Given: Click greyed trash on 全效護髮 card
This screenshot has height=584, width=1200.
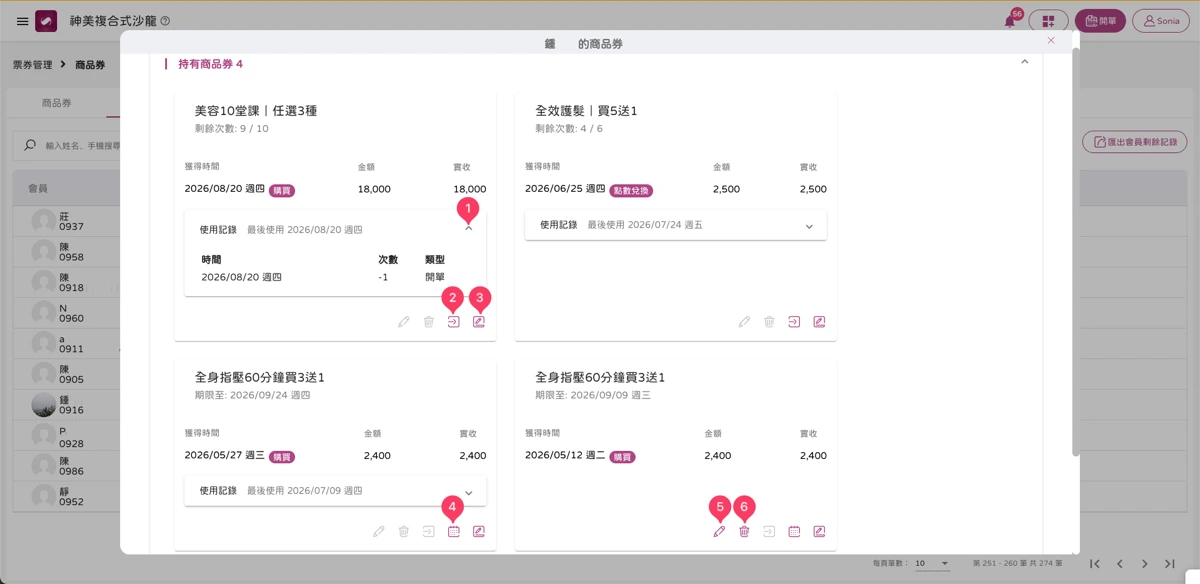Looking at the screenshot, I should tap(769, 322).
